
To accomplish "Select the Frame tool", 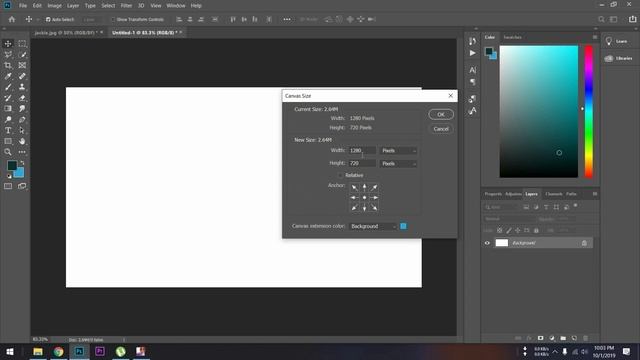I will coord(22,65).
